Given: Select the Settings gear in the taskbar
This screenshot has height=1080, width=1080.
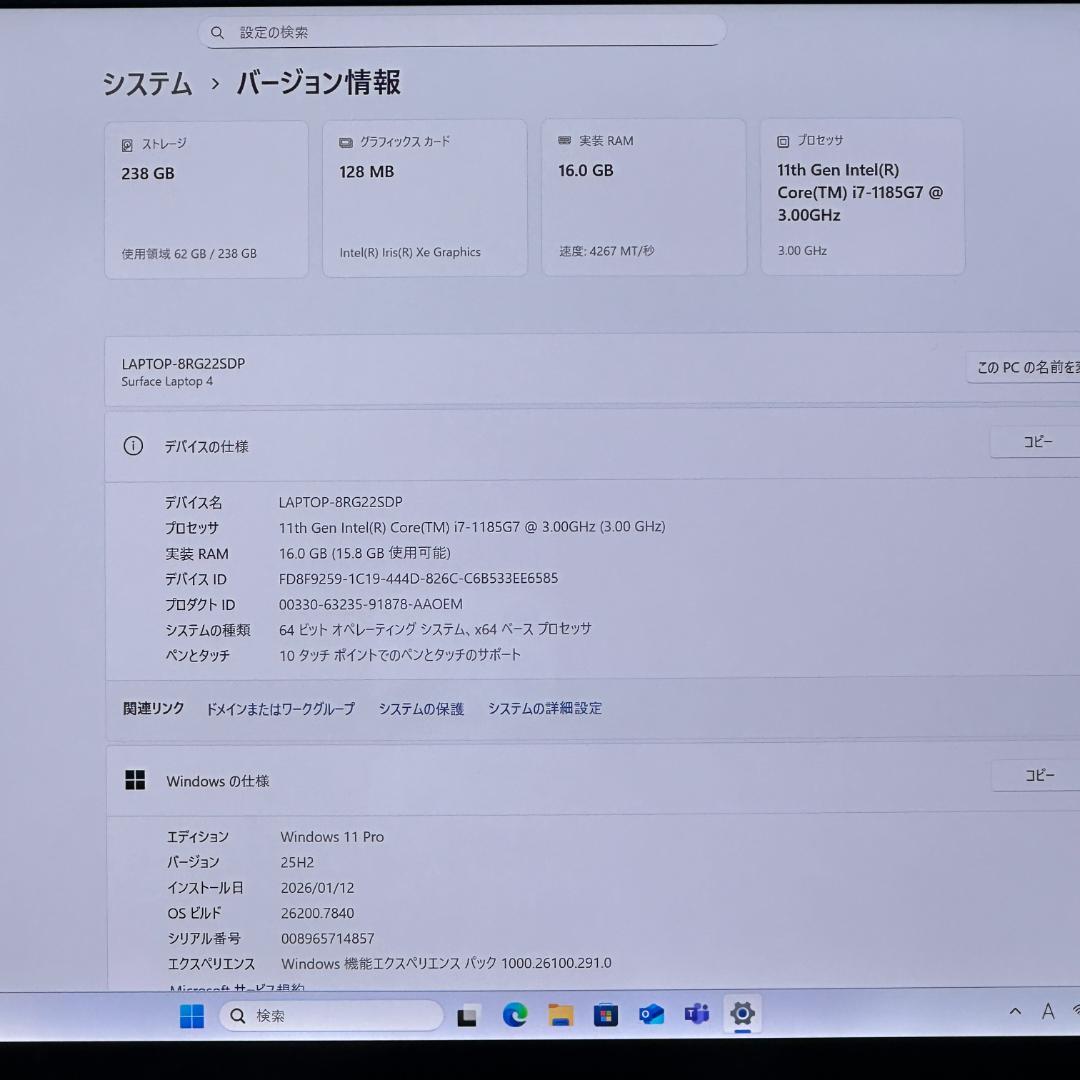Looking at the screenshot, I should point(742,1014).
